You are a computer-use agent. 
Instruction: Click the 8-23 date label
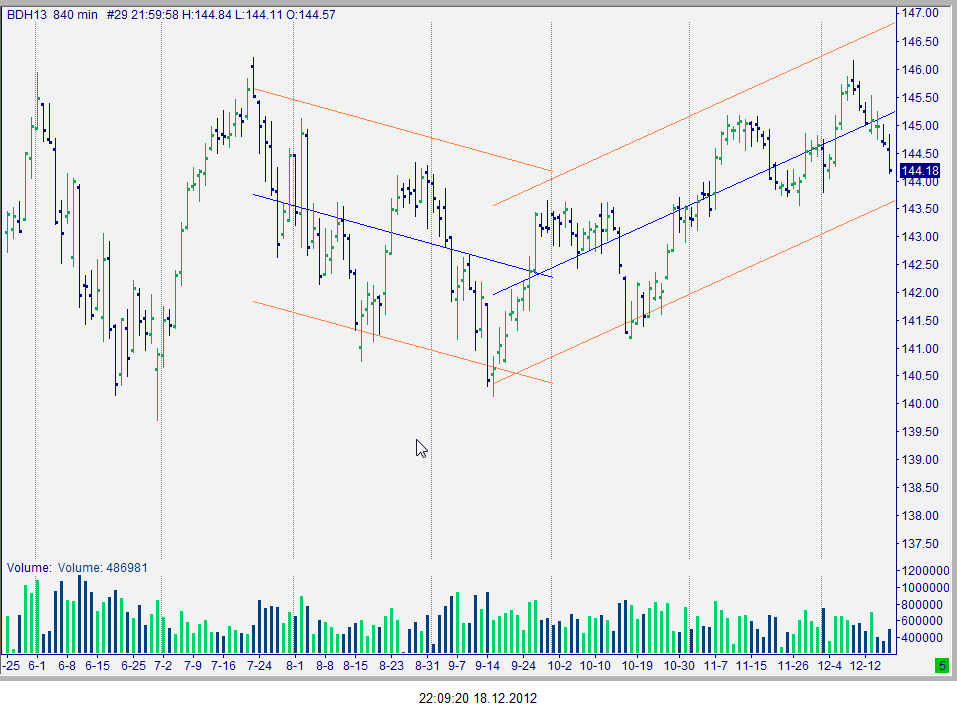(x=391, y=666)
